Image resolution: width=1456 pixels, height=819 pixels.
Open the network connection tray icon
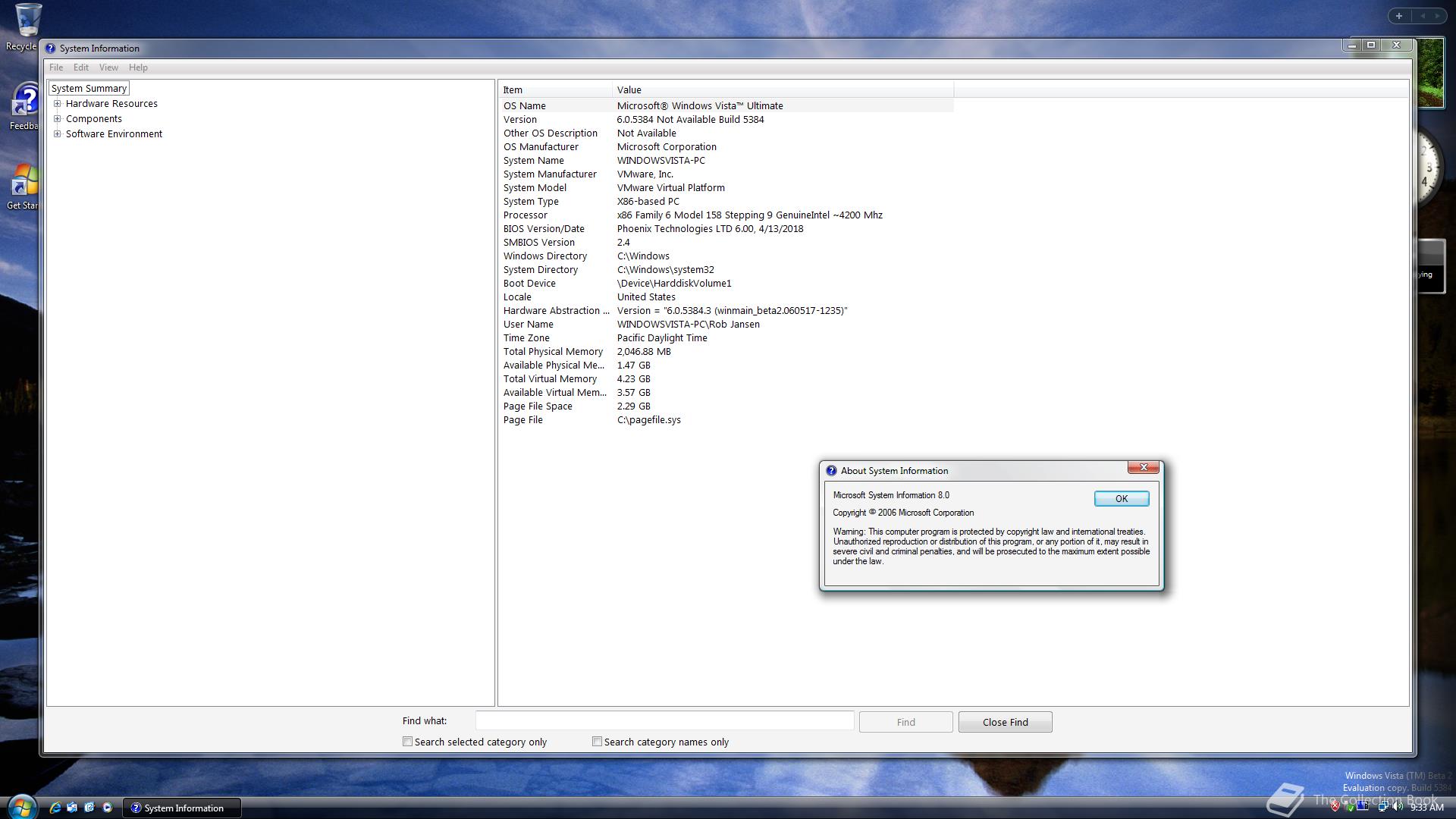[1383, 806]
